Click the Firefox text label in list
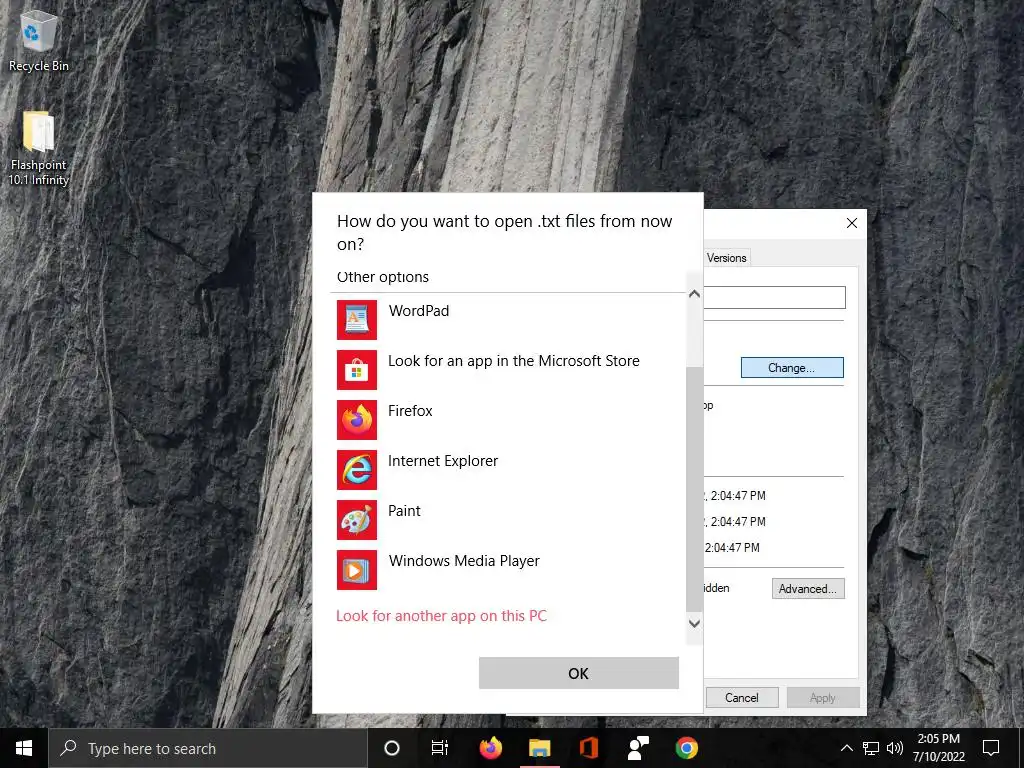Viewport: 1024px width, 768px height. pos(410,411)
